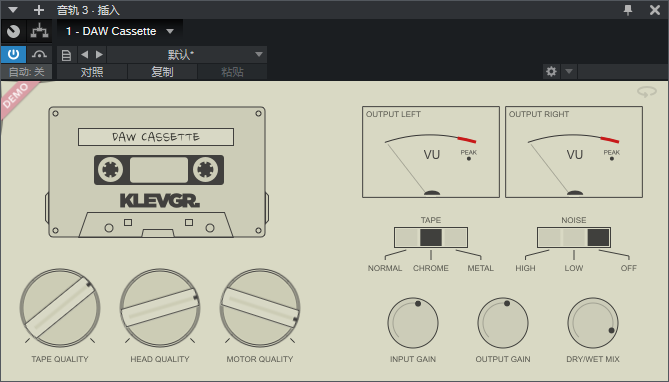669x382 pixels.
Task: Click the undo arrow icon in plugin
Action: pyautogui.click(x=647, y=92)
